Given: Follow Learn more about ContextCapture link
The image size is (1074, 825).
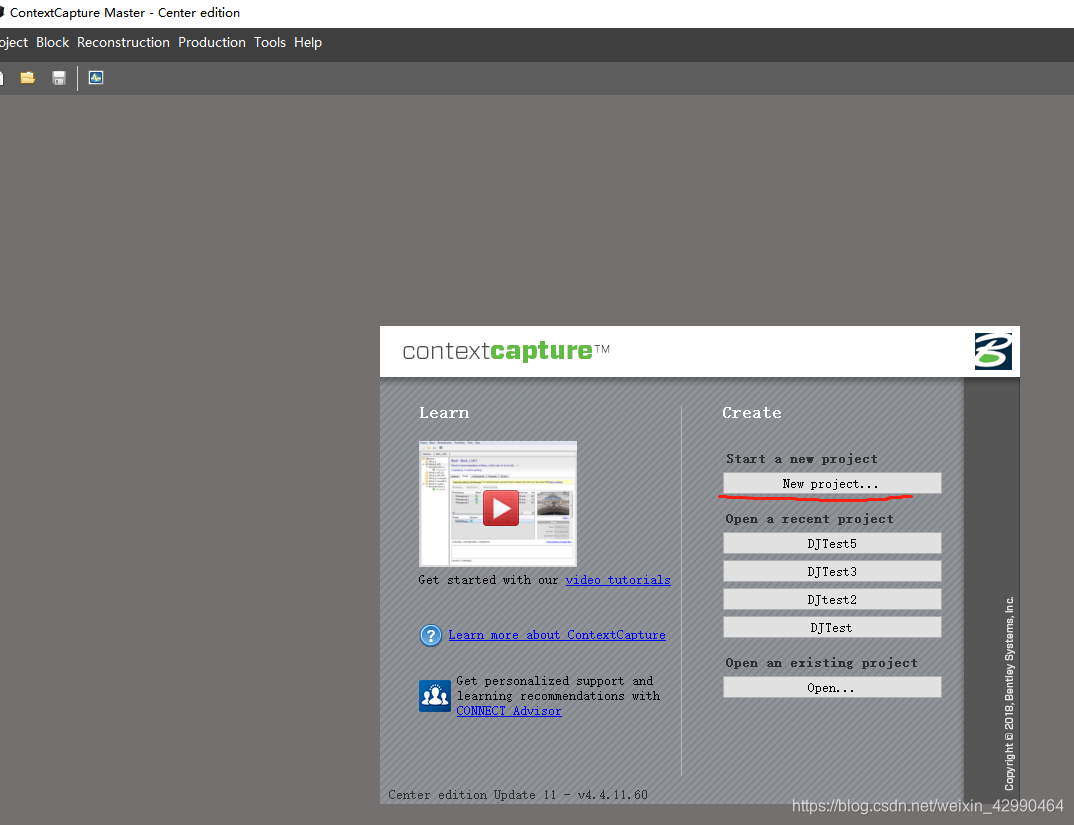Looking at the screenshot, I should (x=557, y=635).
